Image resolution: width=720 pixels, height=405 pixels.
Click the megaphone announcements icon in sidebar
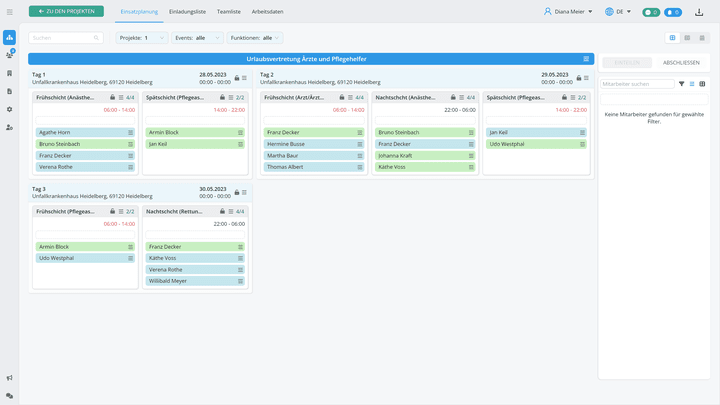coord(9,378)
